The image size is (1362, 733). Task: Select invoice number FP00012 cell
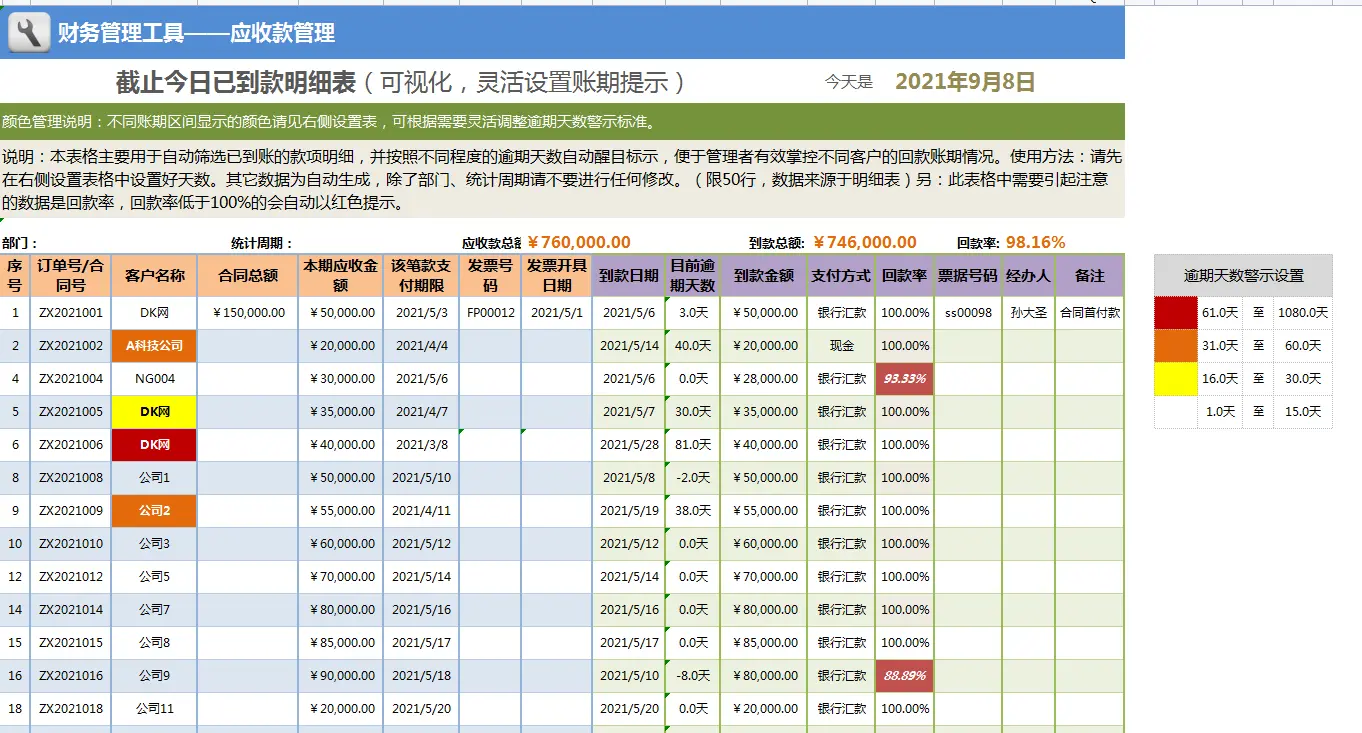tap(491, 312)
